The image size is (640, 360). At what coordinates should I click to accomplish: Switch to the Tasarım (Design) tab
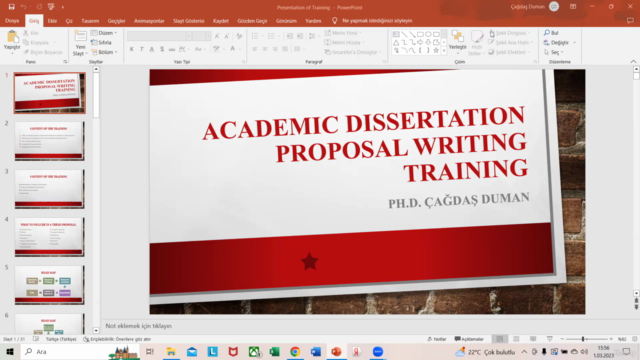90,20
